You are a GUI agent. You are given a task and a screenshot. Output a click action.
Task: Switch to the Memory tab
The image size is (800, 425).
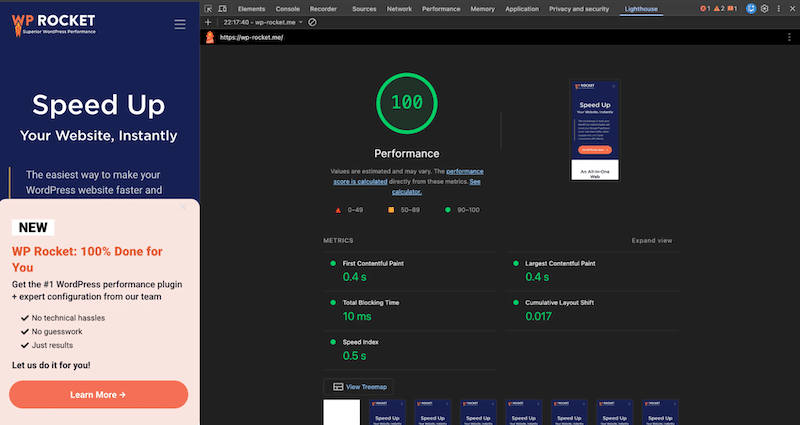(483, 9)
